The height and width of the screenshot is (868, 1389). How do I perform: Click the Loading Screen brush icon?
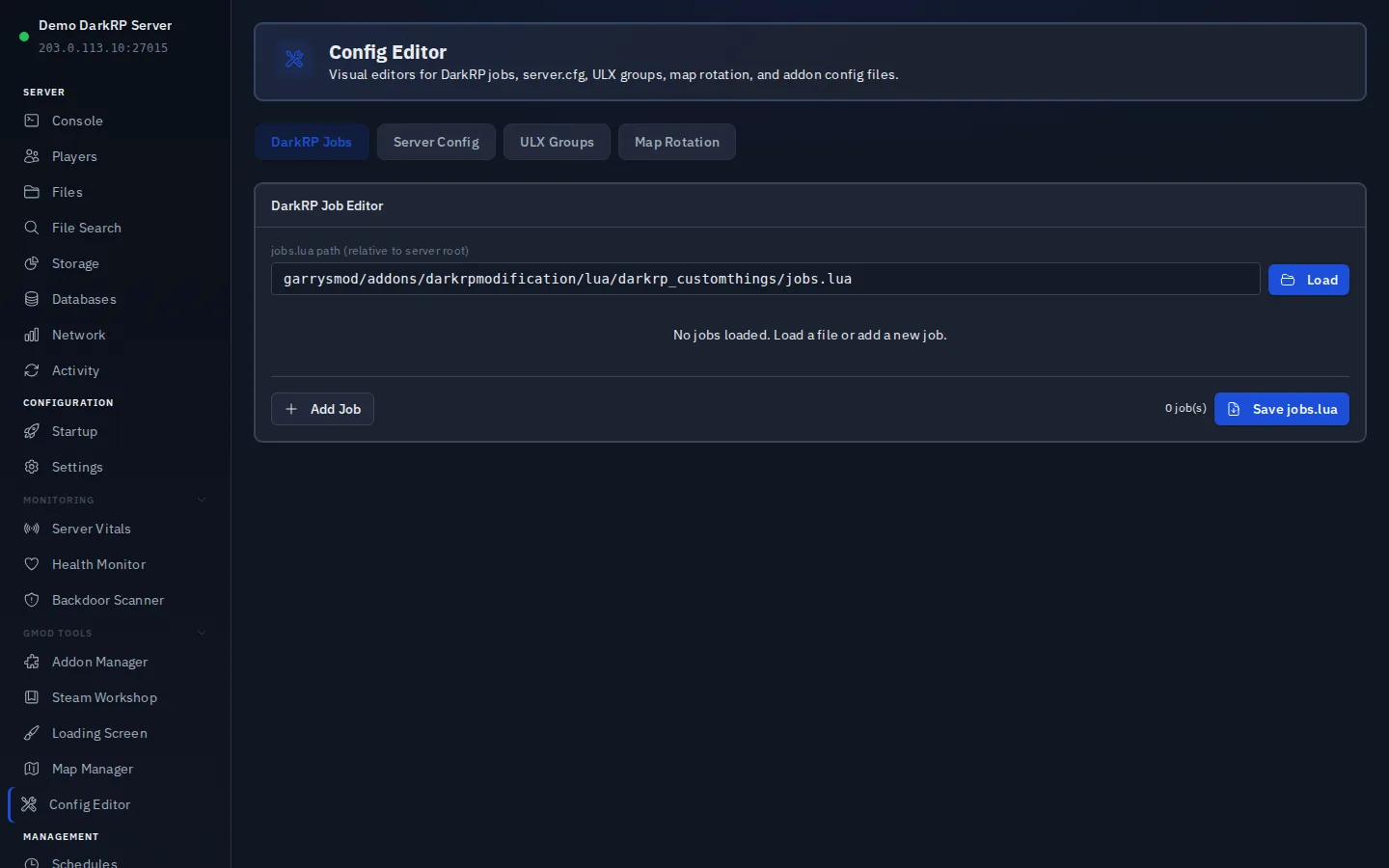[32, 733]
